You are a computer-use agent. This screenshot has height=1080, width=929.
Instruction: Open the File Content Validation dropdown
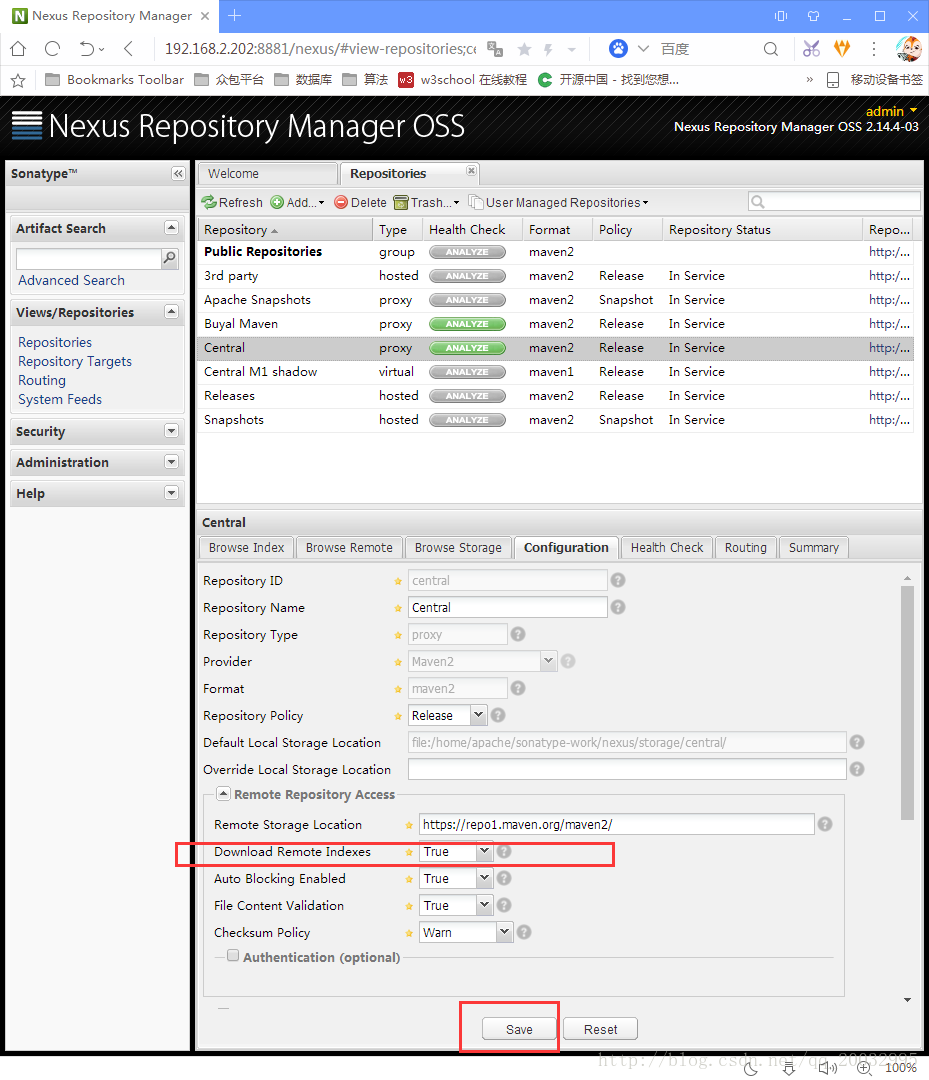484,905
